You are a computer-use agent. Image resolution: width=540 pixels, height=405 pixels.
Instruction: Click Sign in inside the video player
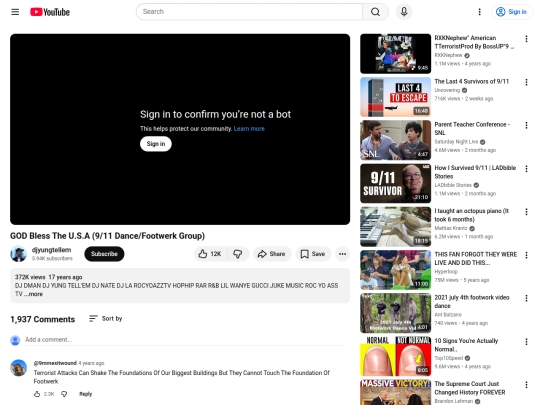point(156,144)
